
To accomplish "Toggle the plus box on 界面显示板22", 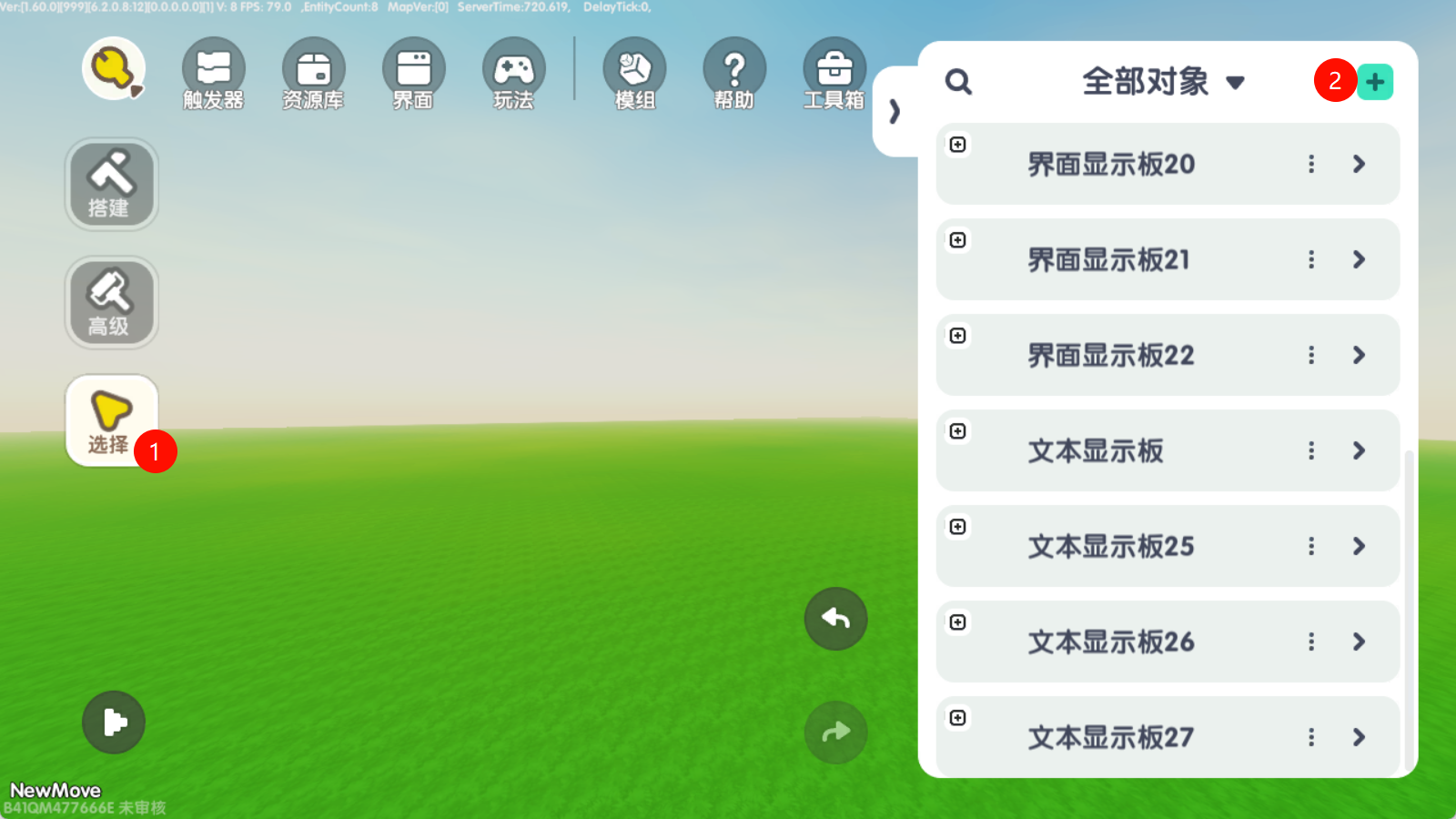I will [957, 336].
